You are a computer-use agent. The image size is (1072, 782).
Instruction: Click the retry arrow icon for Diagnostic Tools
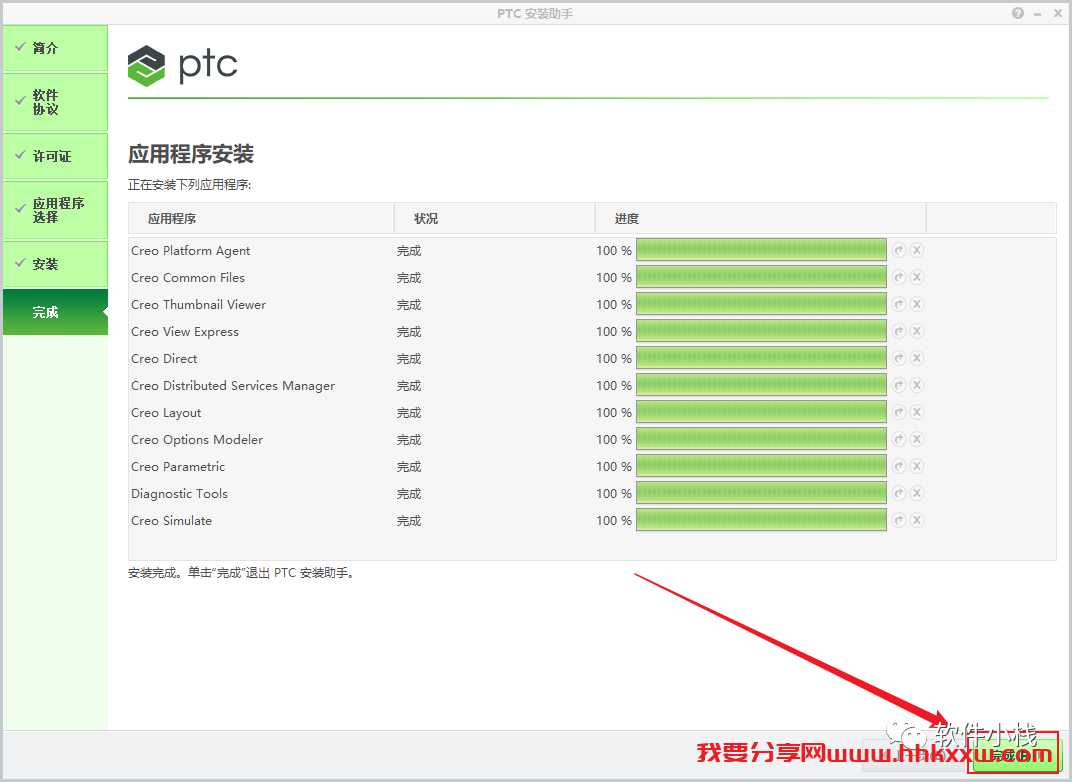(x=899, y=493)
